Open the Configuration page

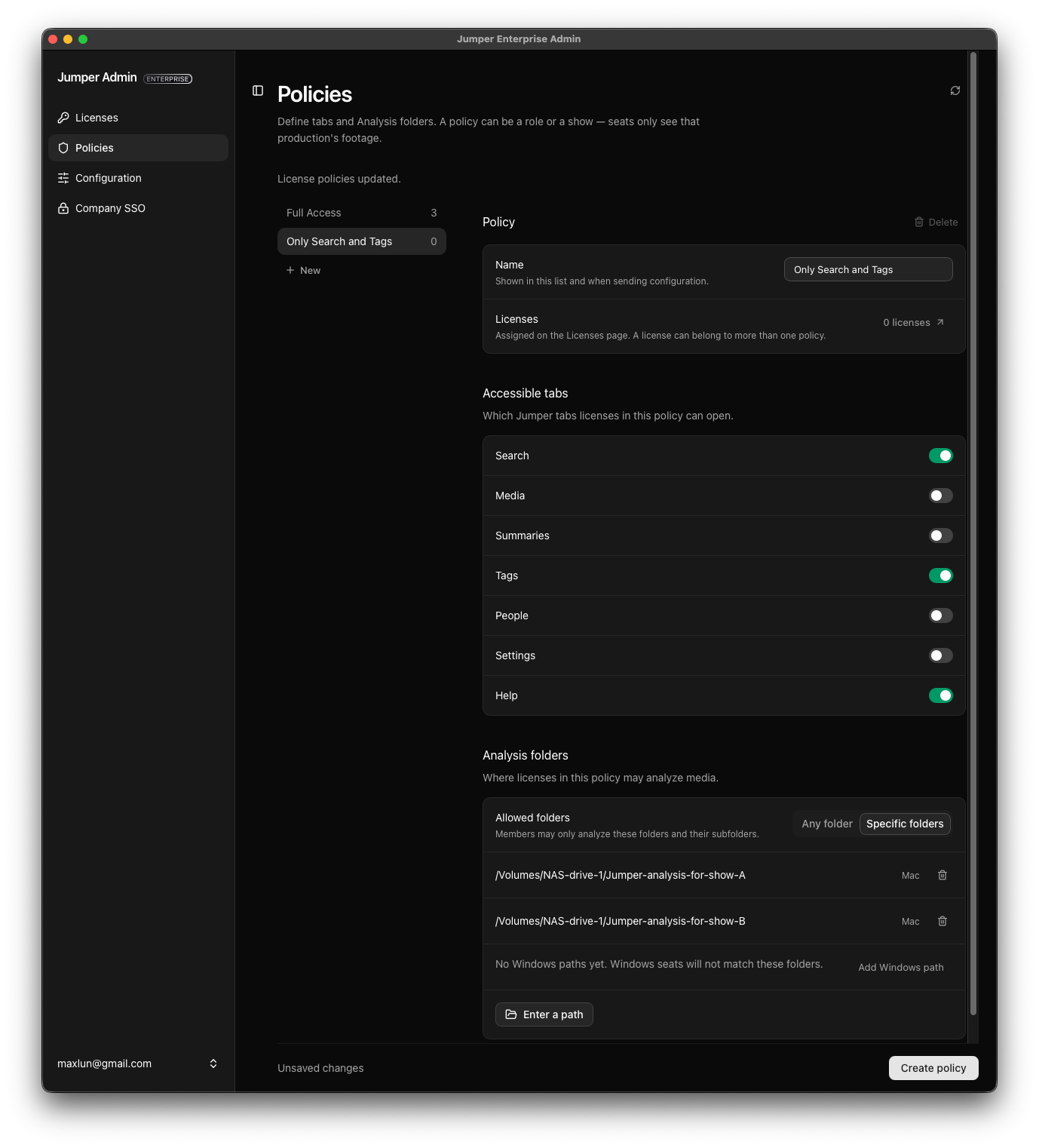coord(138,178)
